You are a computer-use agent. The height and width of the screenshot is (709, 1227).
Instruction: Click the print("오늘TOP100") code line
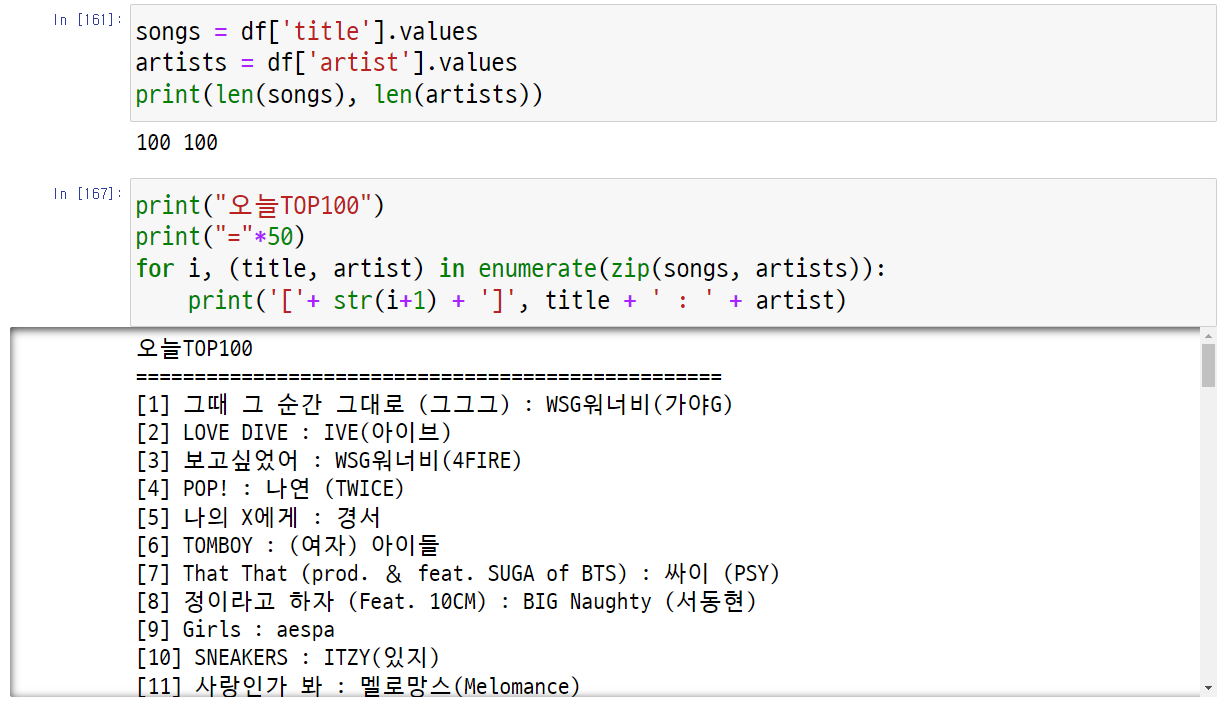260,206
